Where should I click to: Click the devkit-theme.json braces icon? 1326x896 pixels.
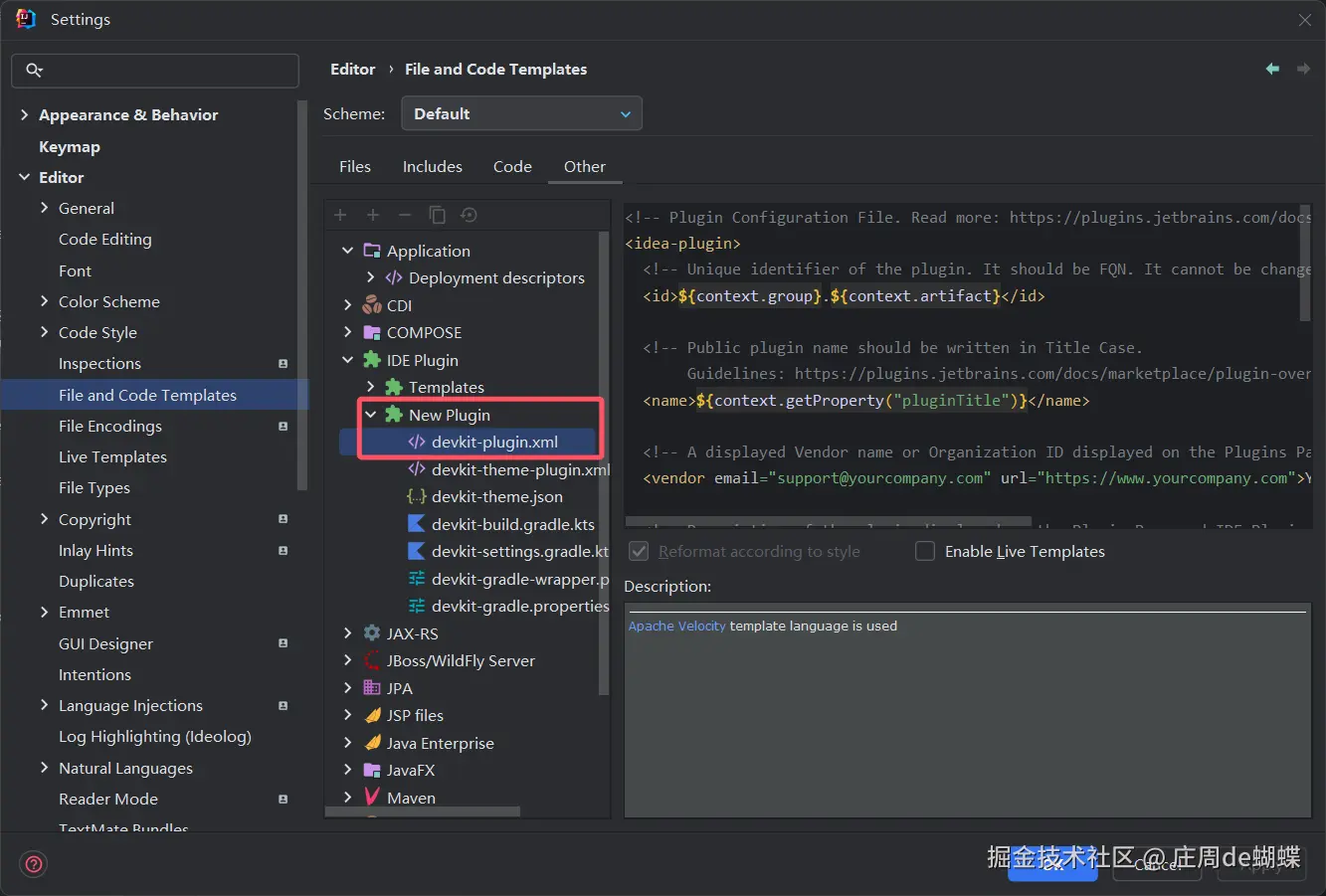(x=417, y=496)
